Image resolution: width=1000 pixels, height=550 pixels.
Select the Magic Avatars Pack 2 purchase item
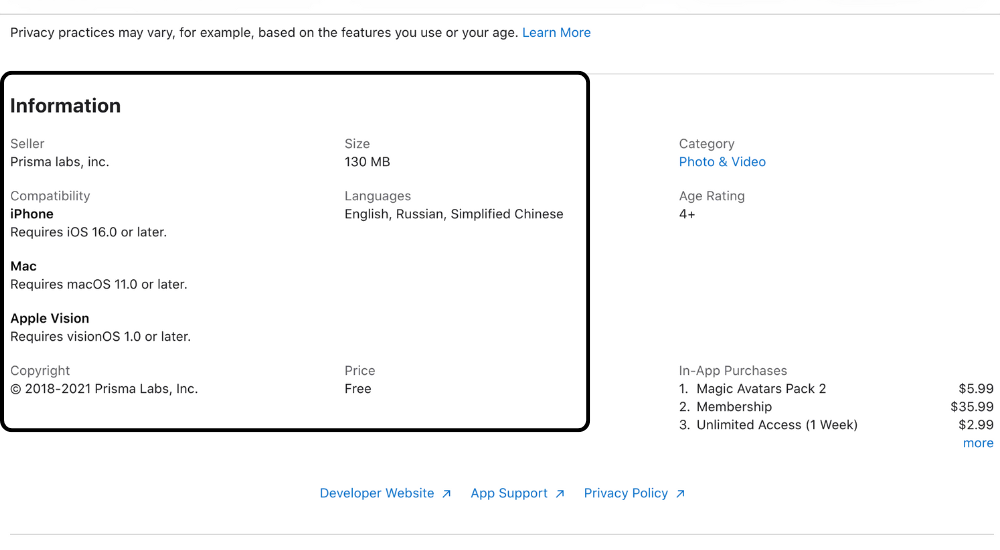(x=760, y=389)
